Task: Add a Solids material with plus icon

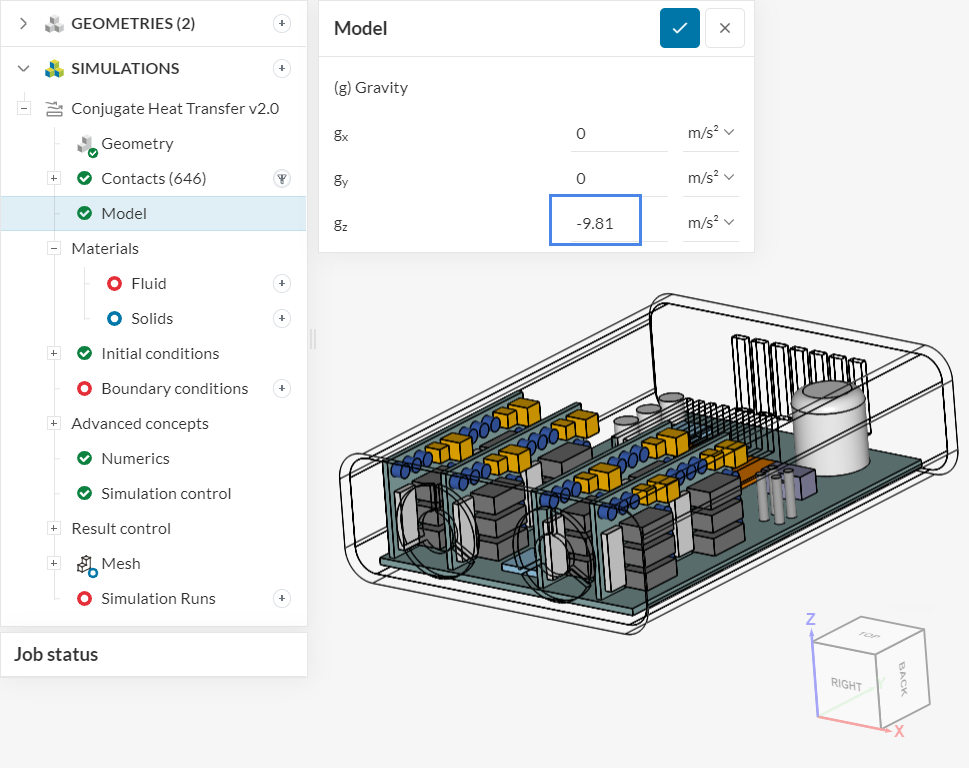Action: click(x=282, y=319)
